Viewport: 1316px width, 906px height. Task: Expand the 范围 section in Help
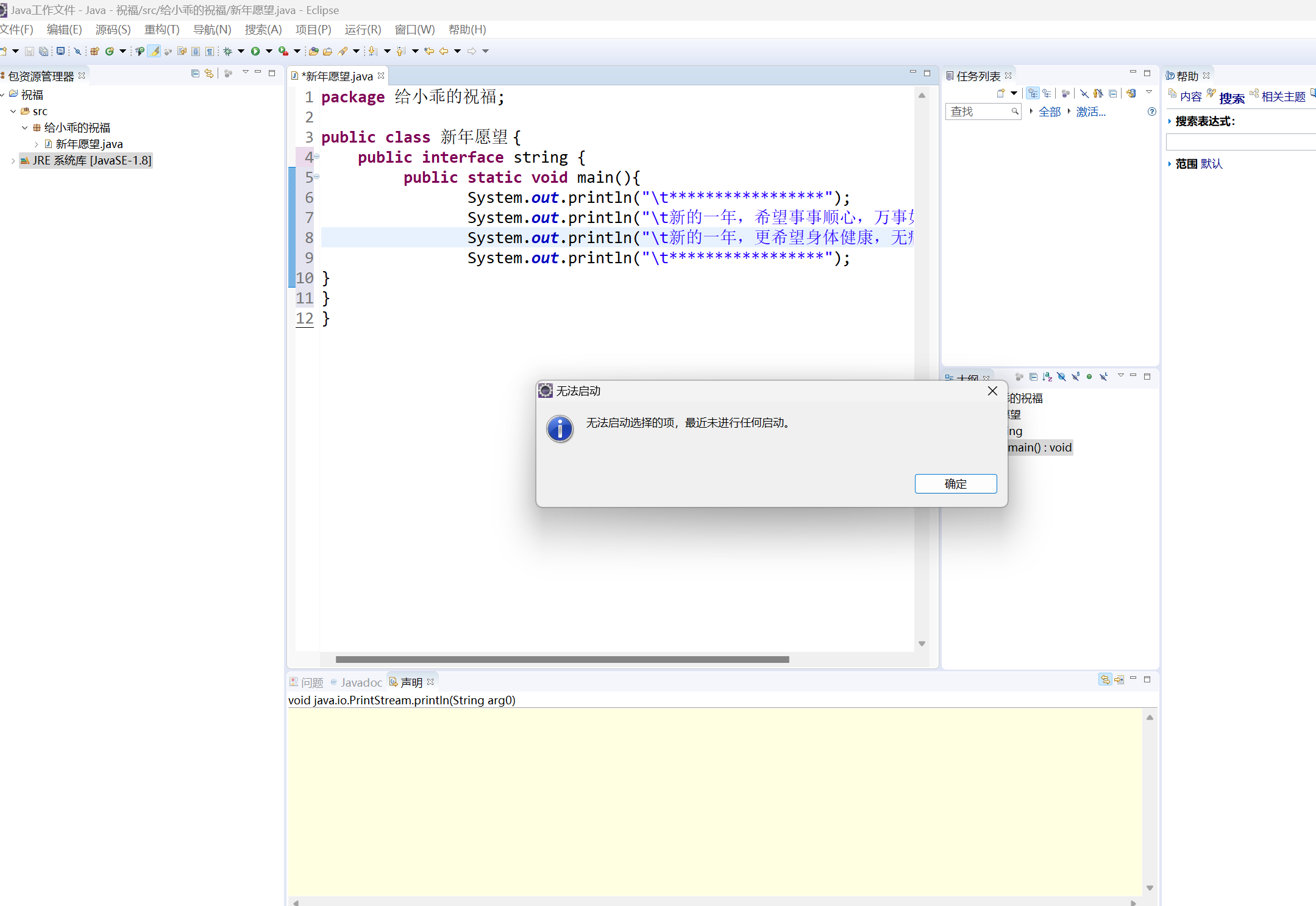point(1170,164)
